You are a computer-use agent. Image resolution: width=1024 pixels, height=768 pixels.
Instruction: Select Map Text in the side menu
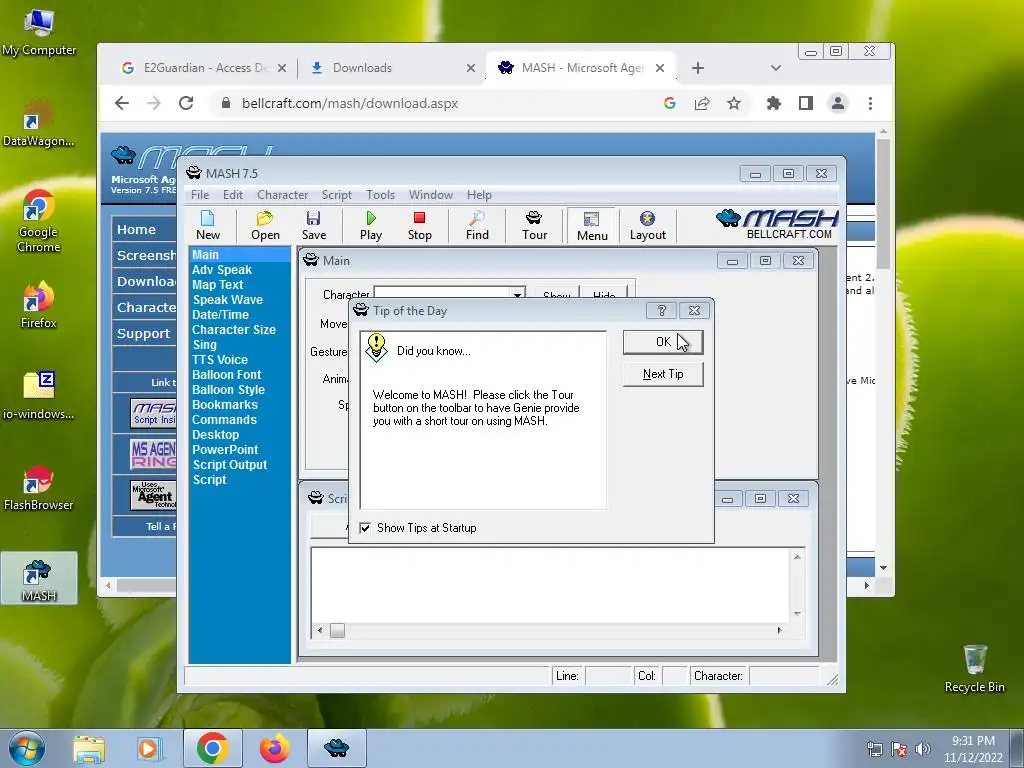217,285
